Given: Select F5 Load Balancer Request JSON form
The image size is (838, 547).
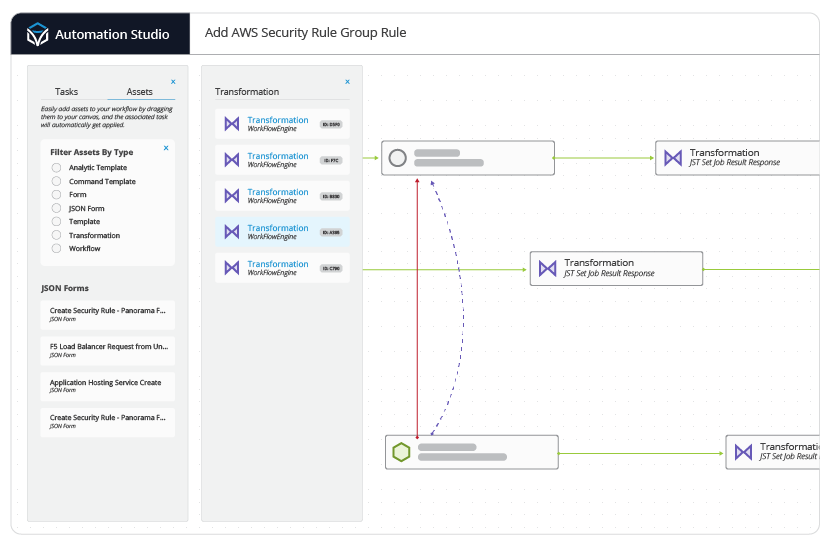Looking at the screenshot, I should [108, 350].
